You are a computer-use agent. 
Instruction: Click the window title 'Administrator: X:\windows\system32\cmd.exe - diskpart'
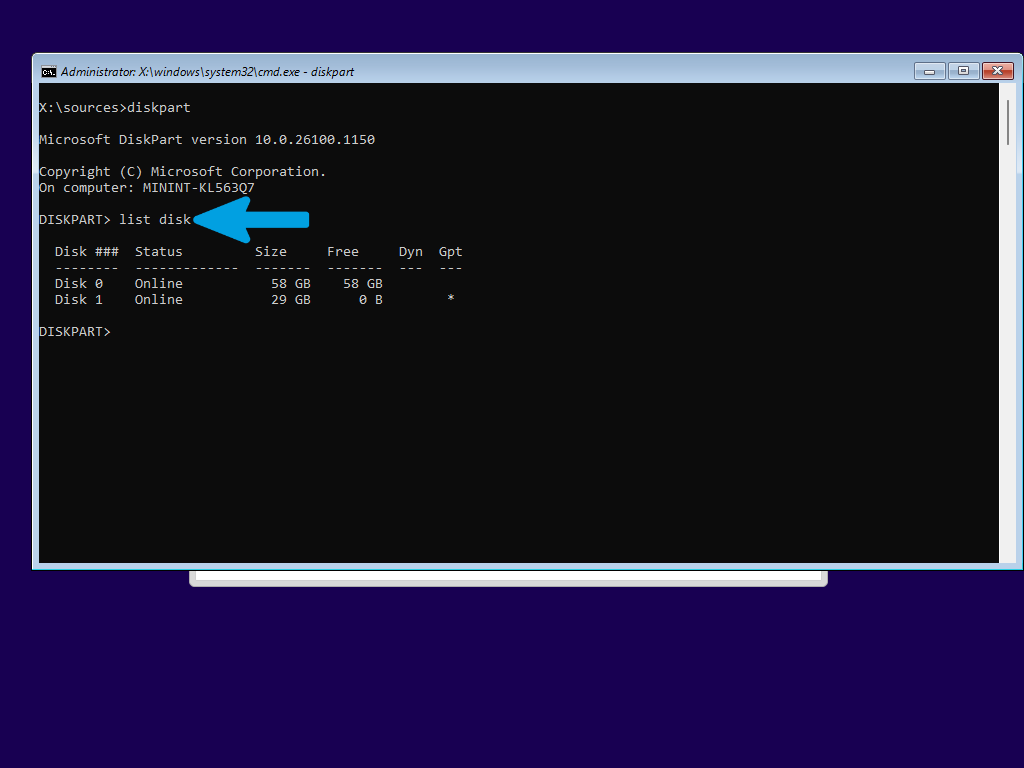click(x=207, y=72)
